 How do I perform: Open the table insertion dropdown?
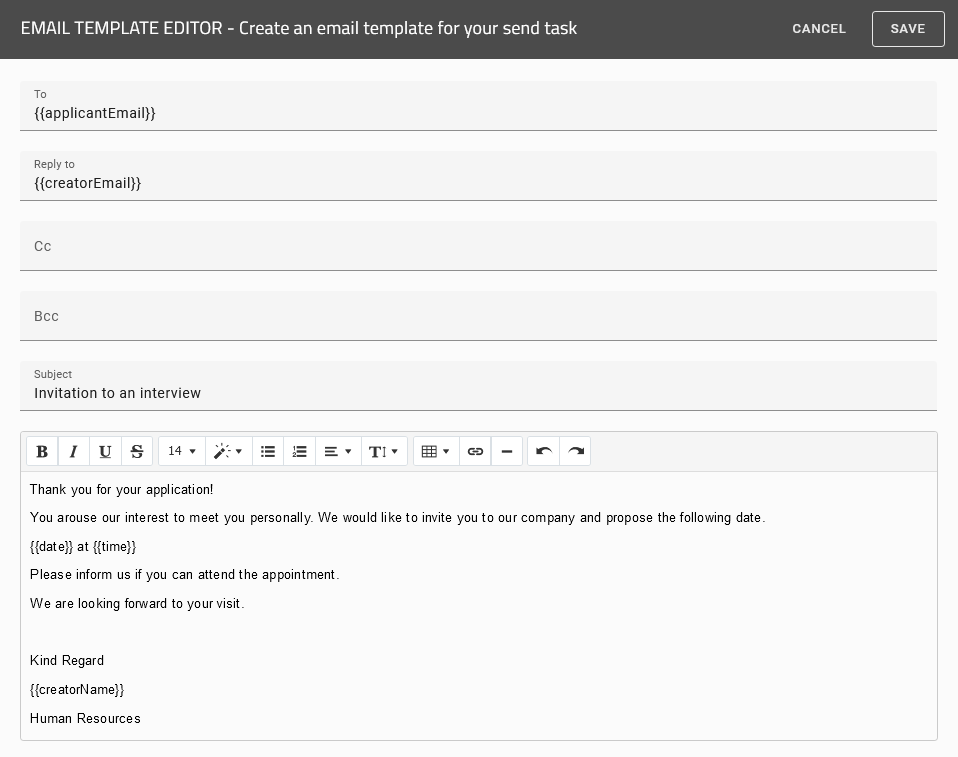click(435, 451)
